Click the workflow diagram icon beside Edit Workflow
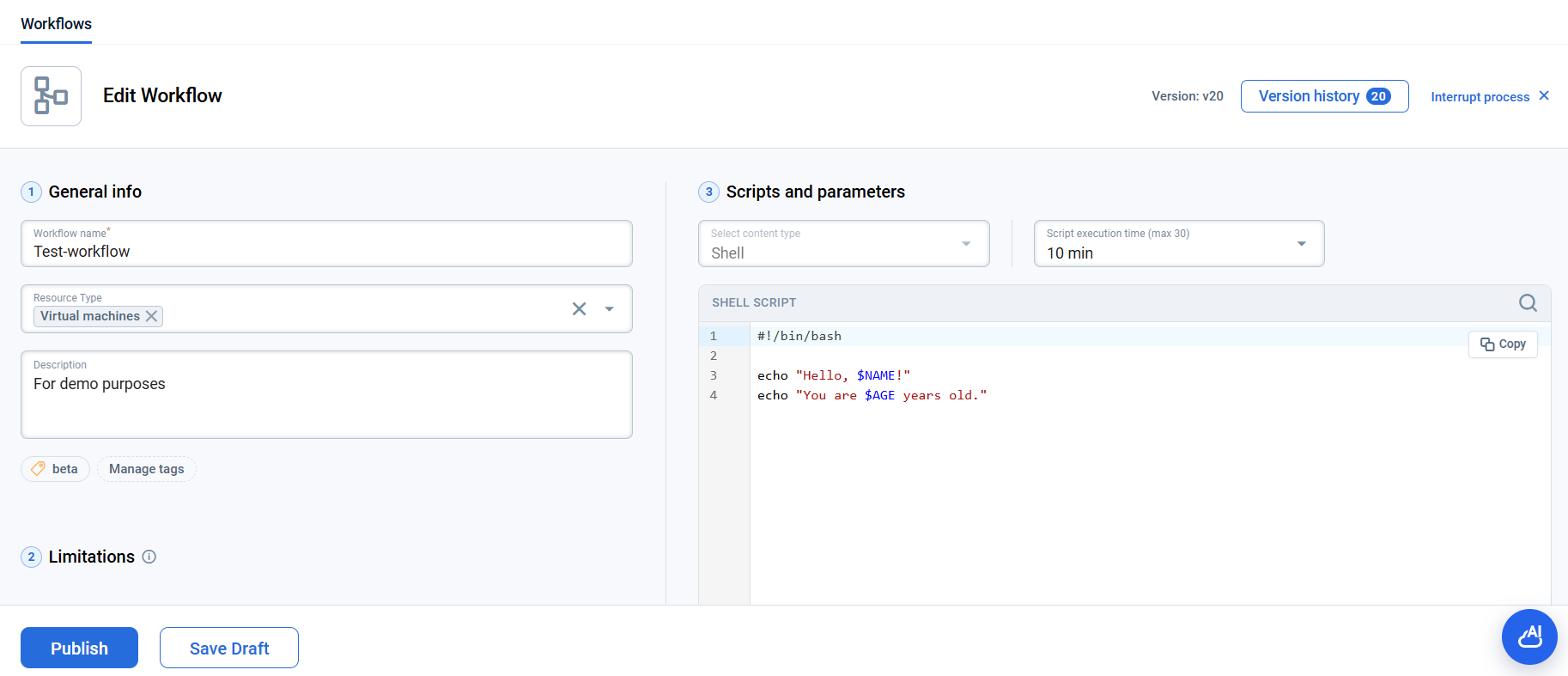Viewport: 1568px width, 676px height. click(51, 96)
